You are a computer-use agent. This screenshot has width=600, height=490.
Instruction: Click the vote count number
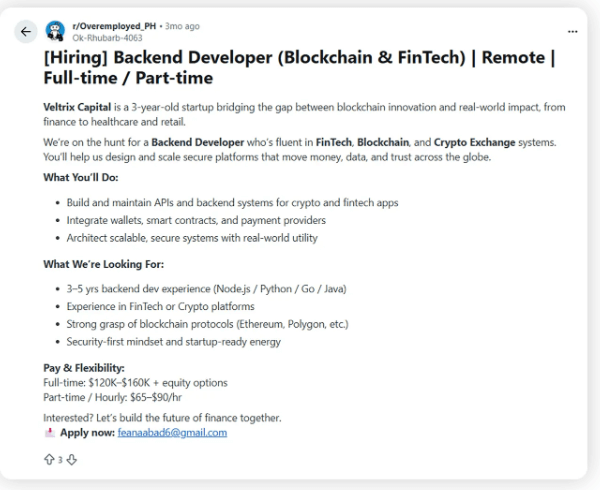[60, 460]
